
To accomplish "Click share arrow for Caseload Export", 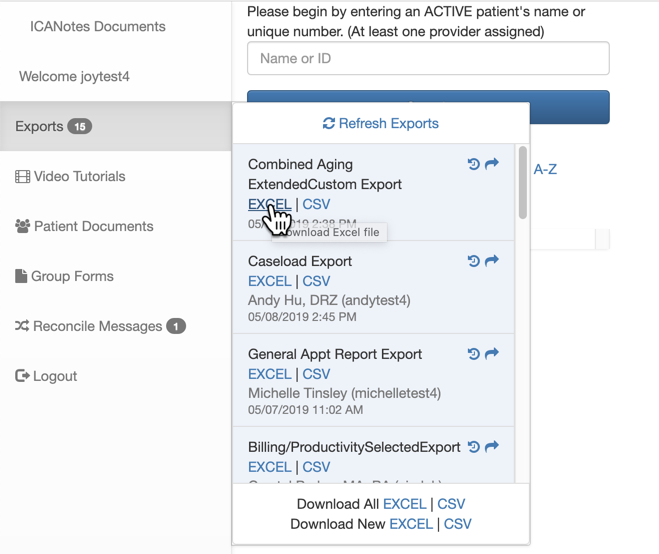I will [x=492, y=261].
